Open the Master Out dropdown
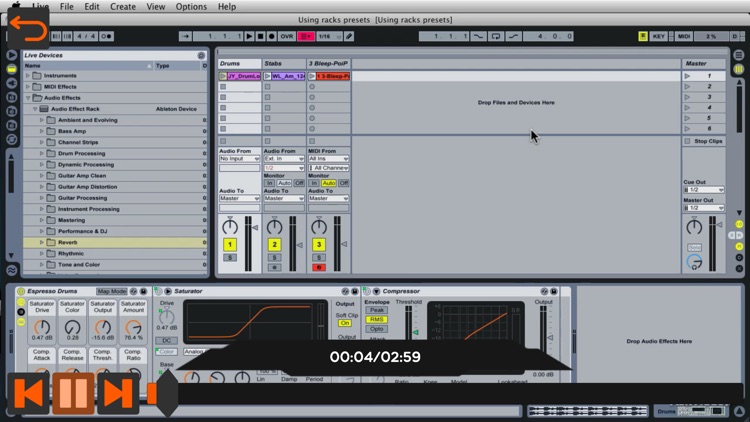This screenshot has height=422, width=750. click(x=704, y=208)
